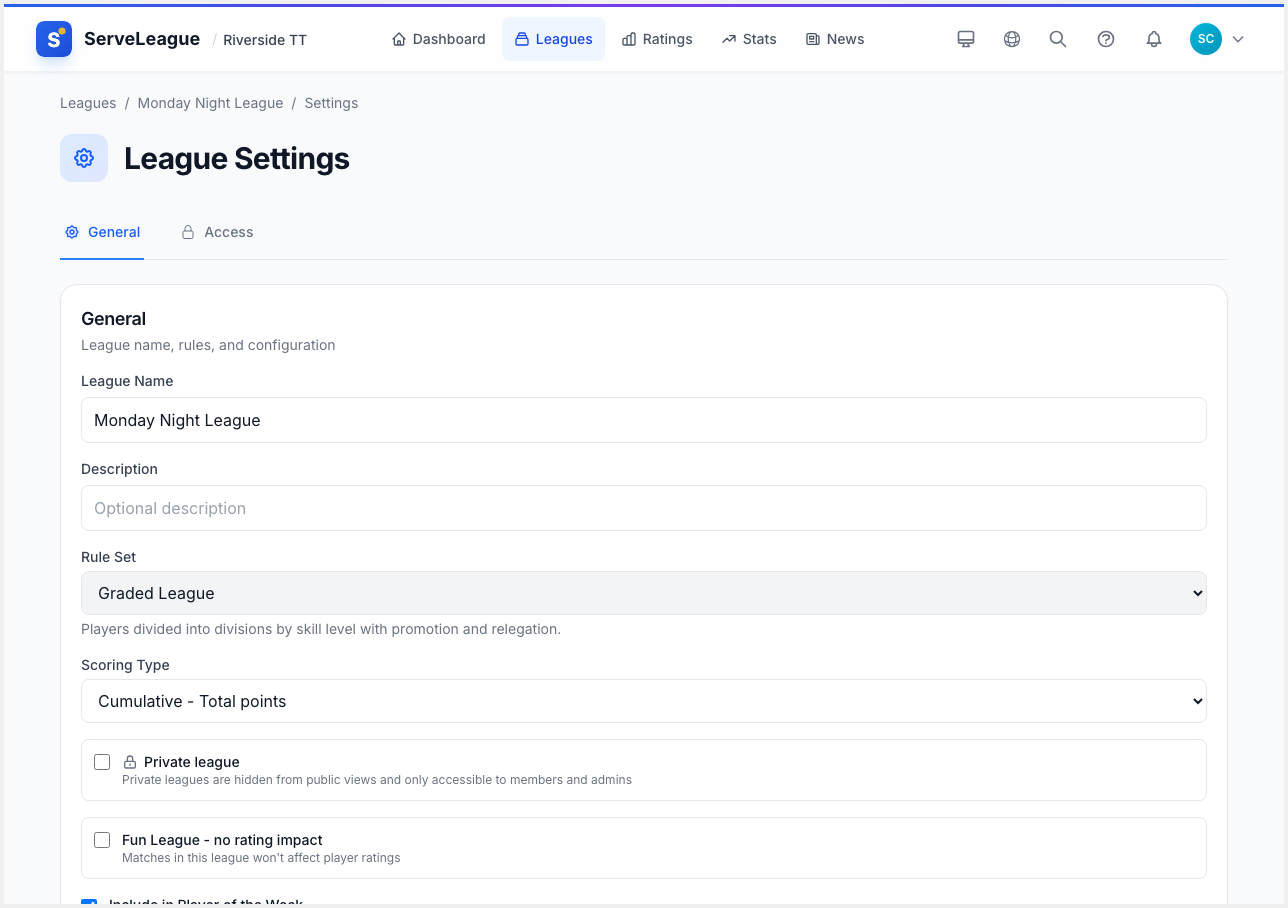Image resolution: width=1288 pixels, height=908 pixels.
Task: Click the Settings breadcrumb text
Action: (x=331, y=103)
